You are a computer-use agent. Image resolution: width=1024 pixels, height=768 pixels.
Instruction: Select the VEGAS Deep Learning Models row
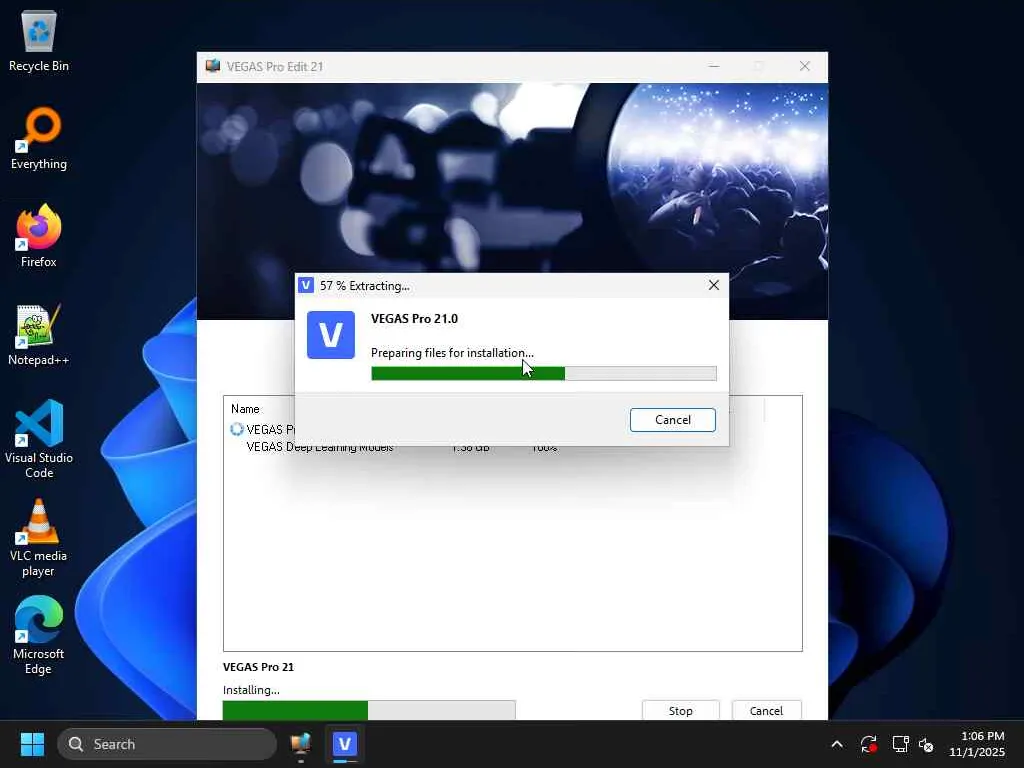[x=513, y=448]
